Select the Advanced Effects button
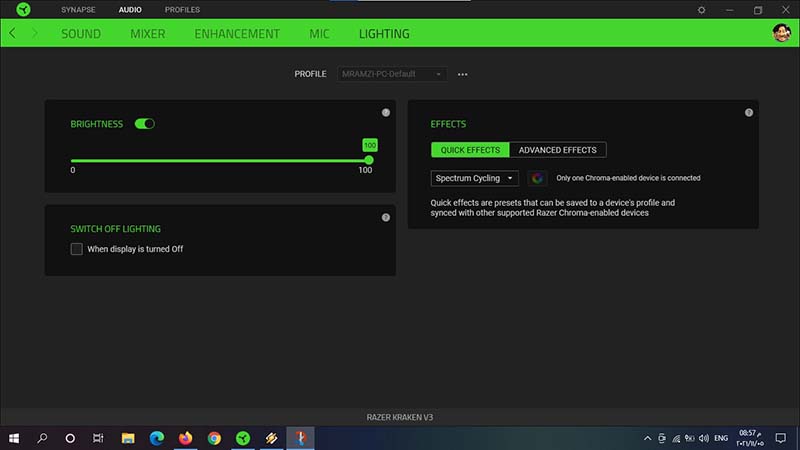 click(557, 150)
